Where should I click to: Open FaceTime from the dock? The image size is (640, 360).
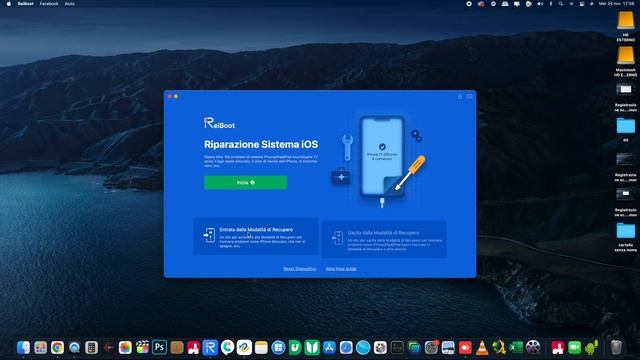point(575,347)
